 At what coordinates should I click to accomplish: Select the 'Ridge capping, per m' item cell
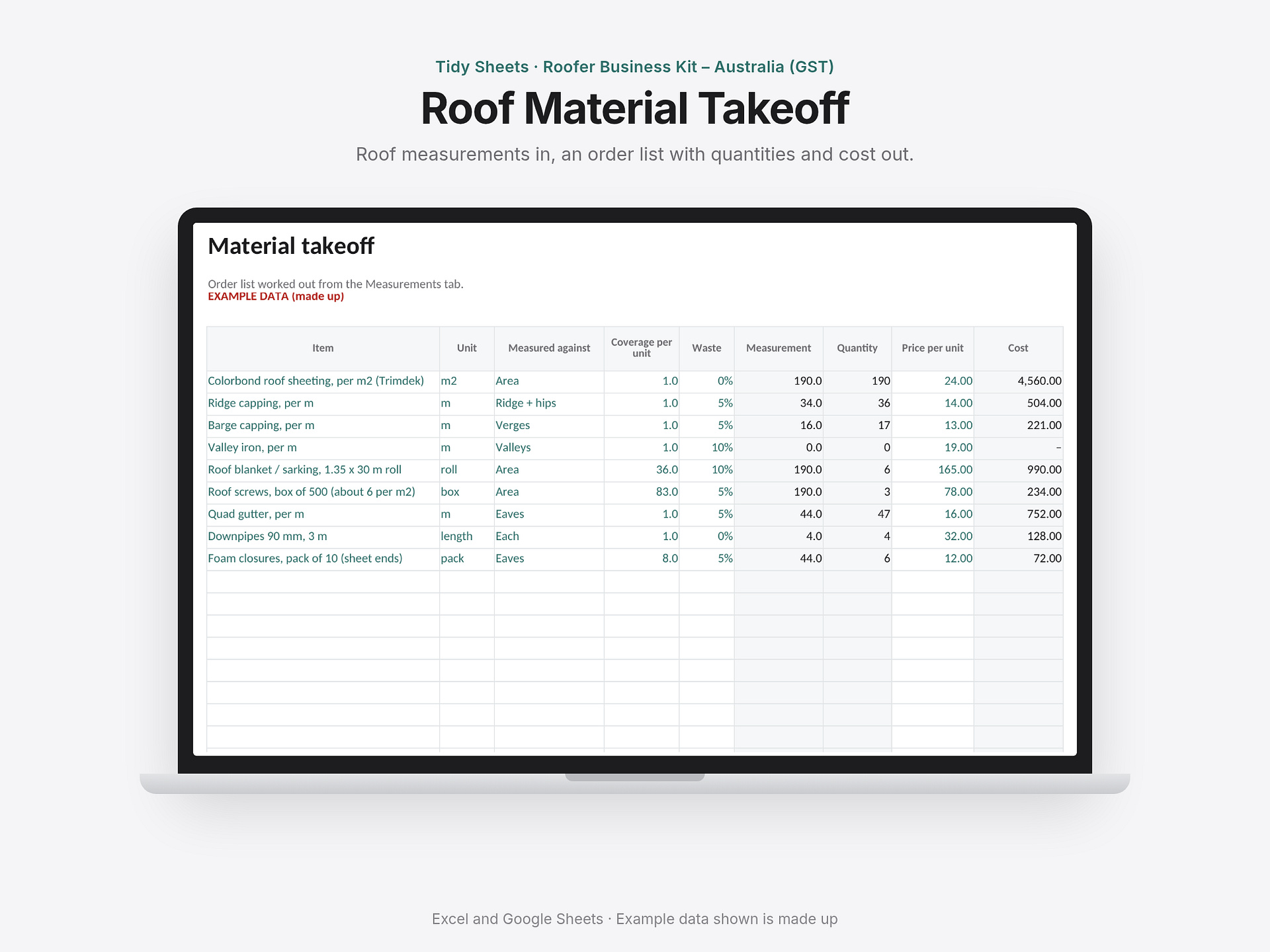[x=323, y=403]
